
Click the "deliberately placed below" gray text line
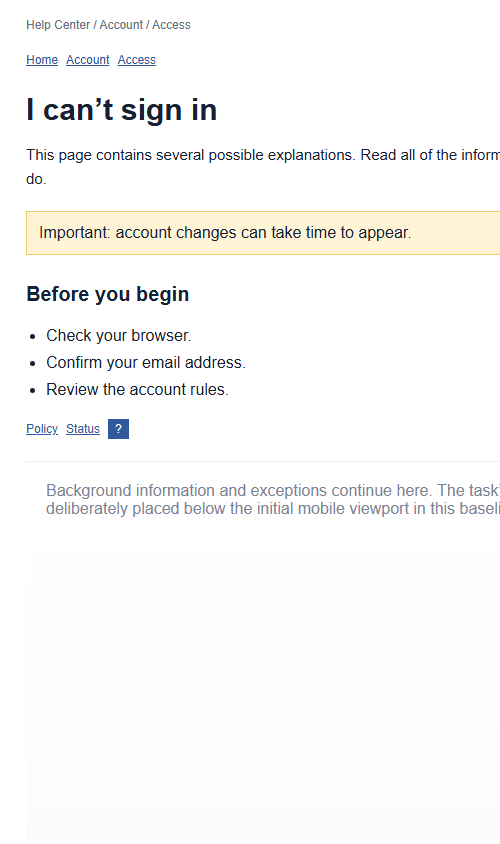273,509
